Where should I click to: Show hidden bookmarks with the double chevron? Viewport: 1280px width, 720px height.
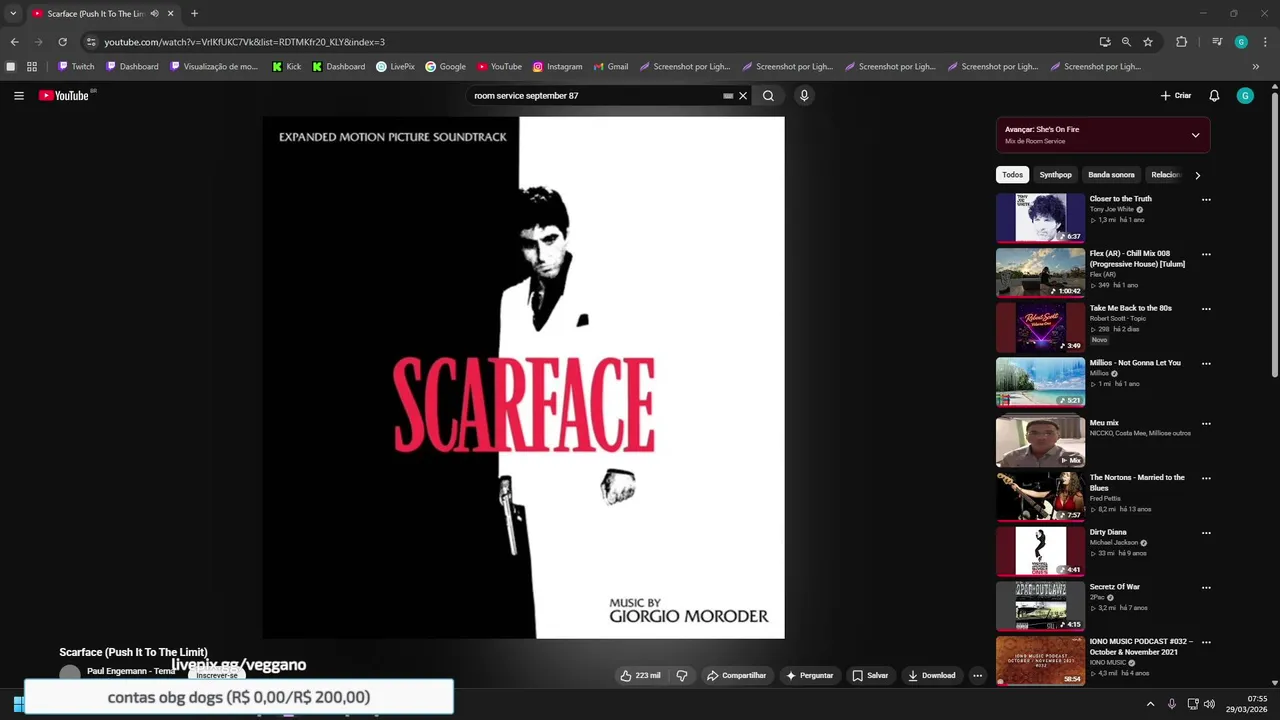coord(1256,67)
